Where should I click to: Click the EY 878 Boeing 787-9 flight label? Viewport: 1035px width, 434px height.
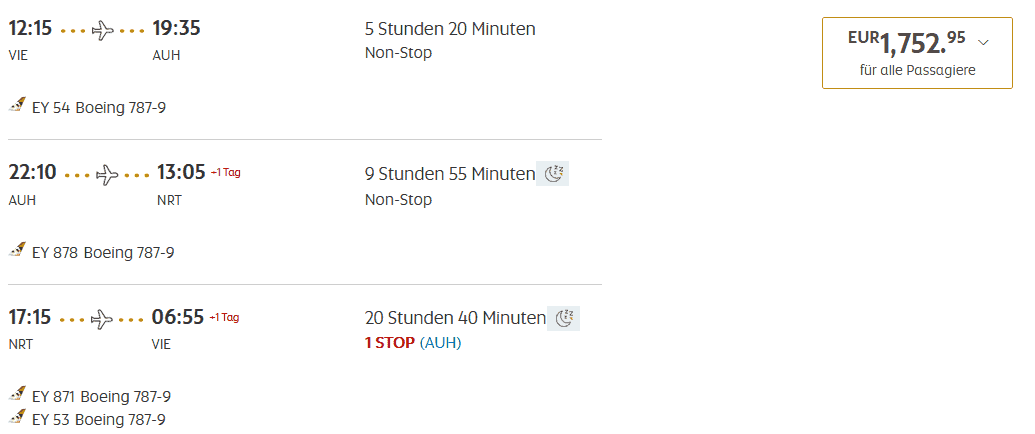[x=103, y=252]
